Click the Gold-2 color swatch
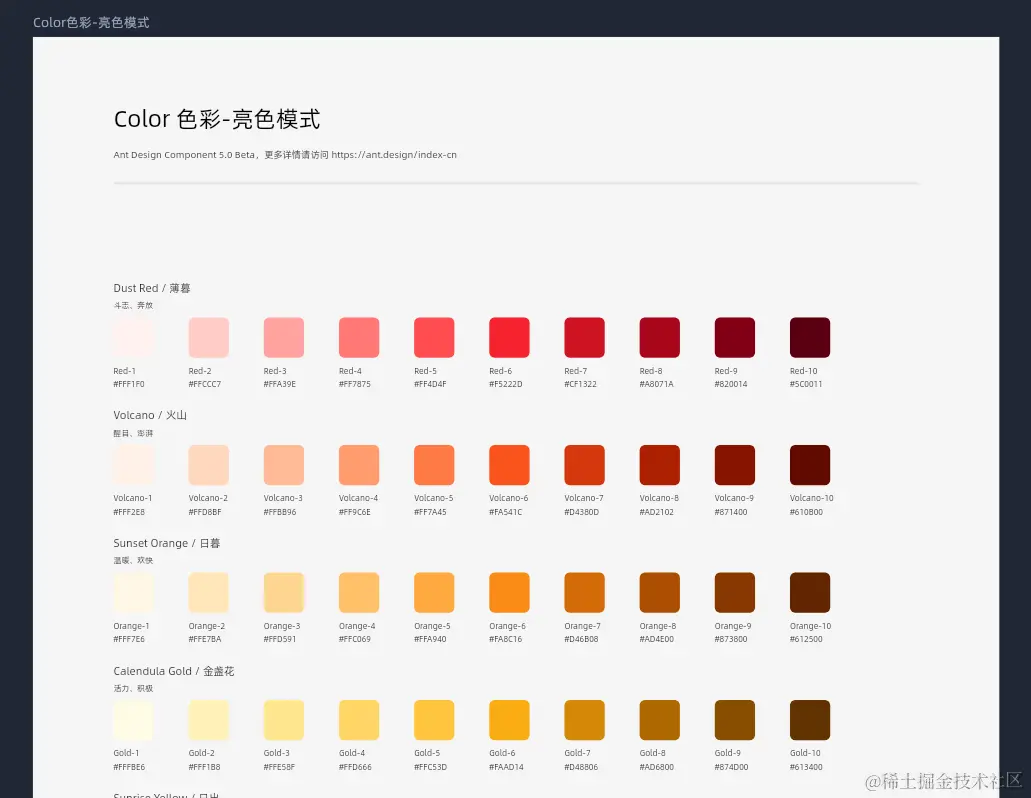This screenshot has height=798, width=1031. point(208,720)
